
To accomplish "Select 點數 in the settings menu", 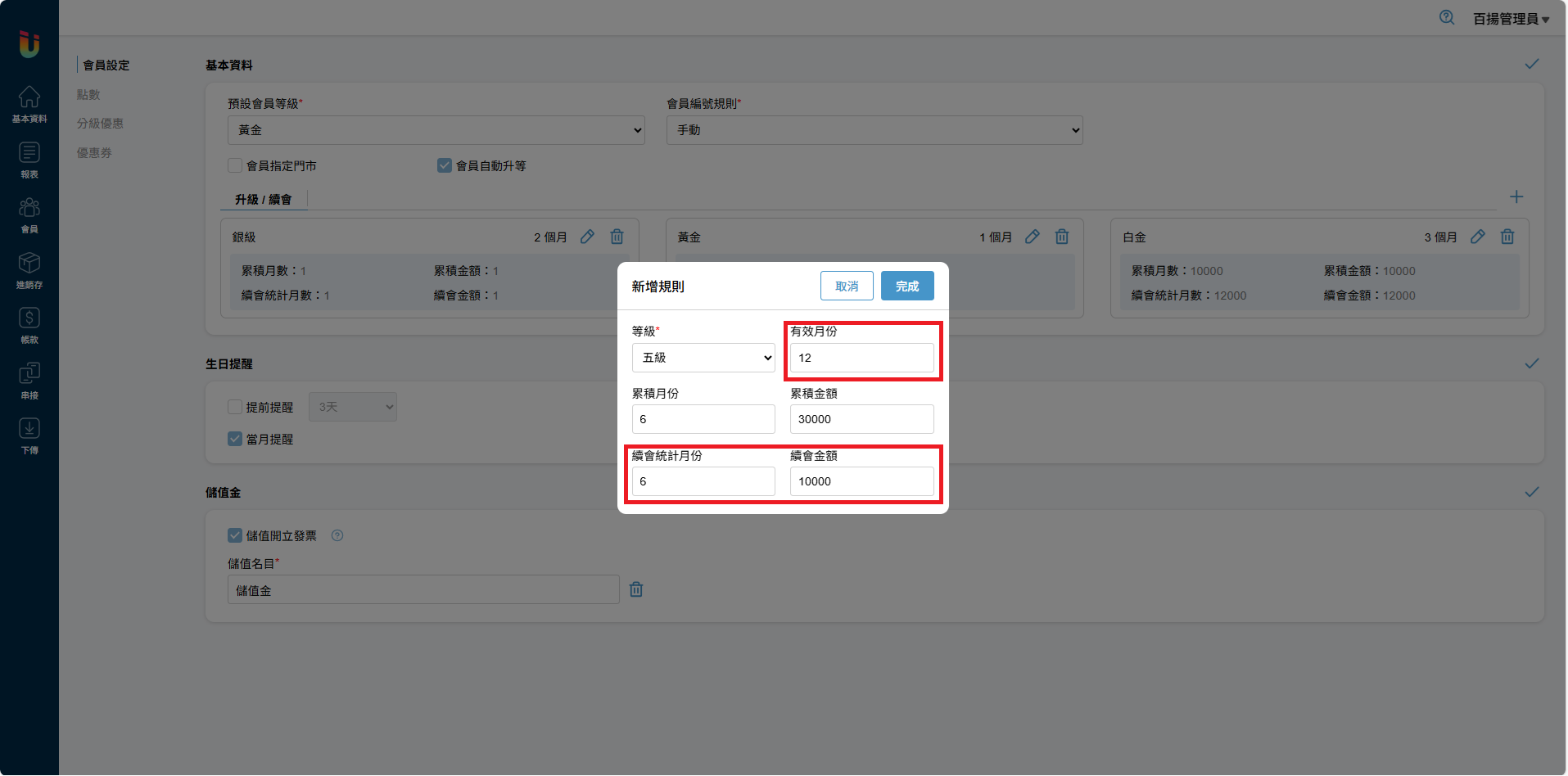I will pyautogui.click(x=88, y=95).
